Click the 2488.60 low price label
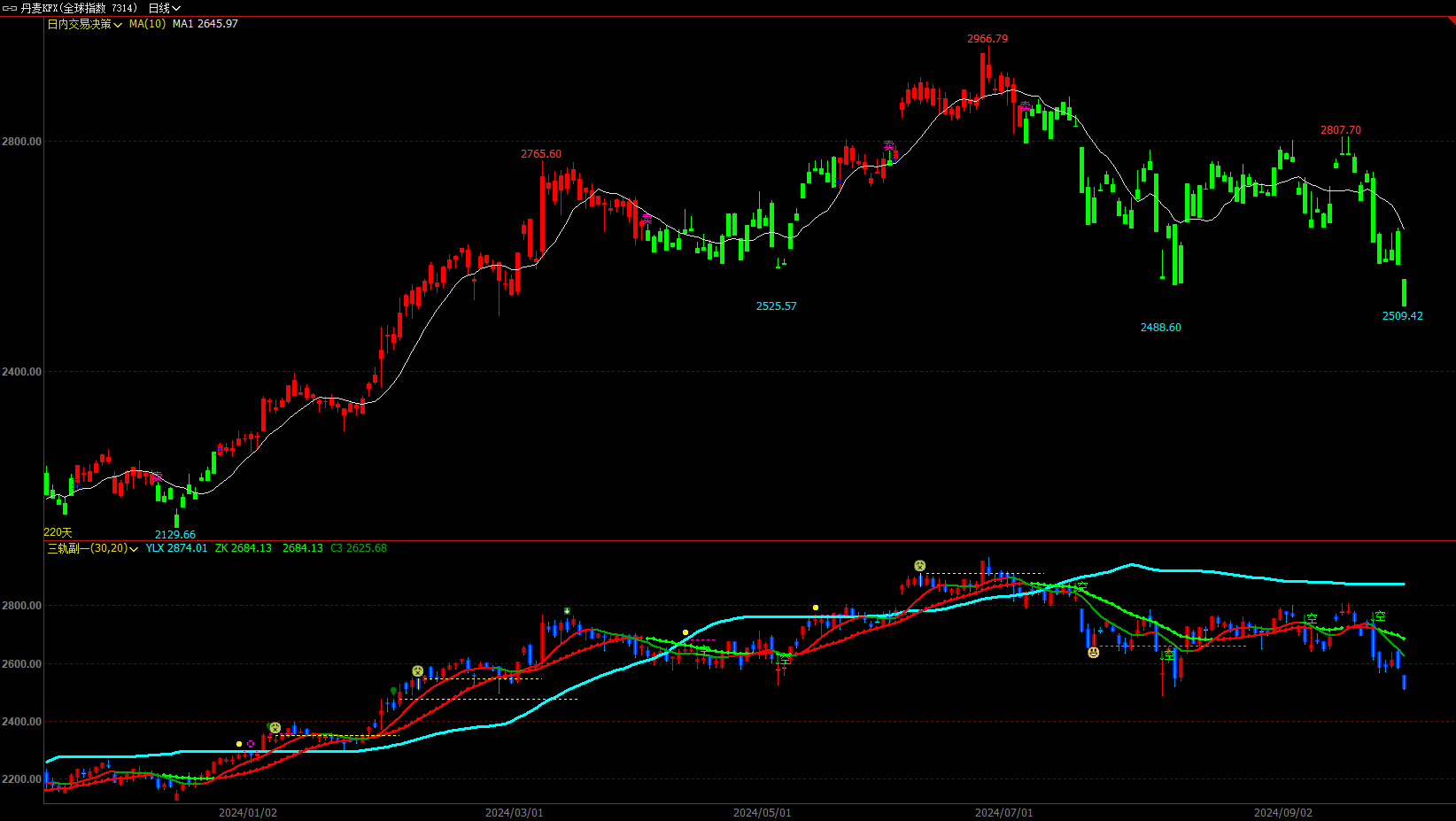Viewport: 1456px width, 821px height. [1160, 328]
